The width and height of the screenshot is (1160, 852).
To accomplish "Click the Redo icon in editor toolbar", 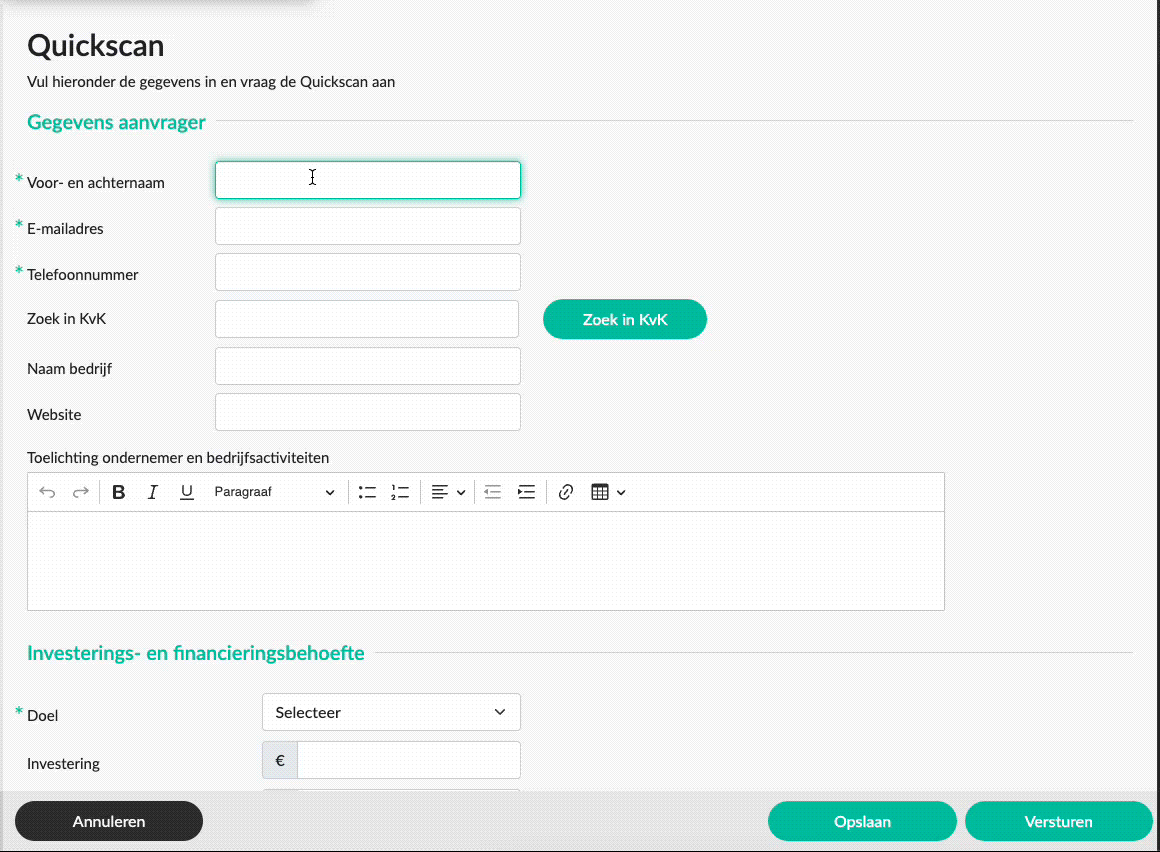I will pyautogui.click(x=81, y=492).
